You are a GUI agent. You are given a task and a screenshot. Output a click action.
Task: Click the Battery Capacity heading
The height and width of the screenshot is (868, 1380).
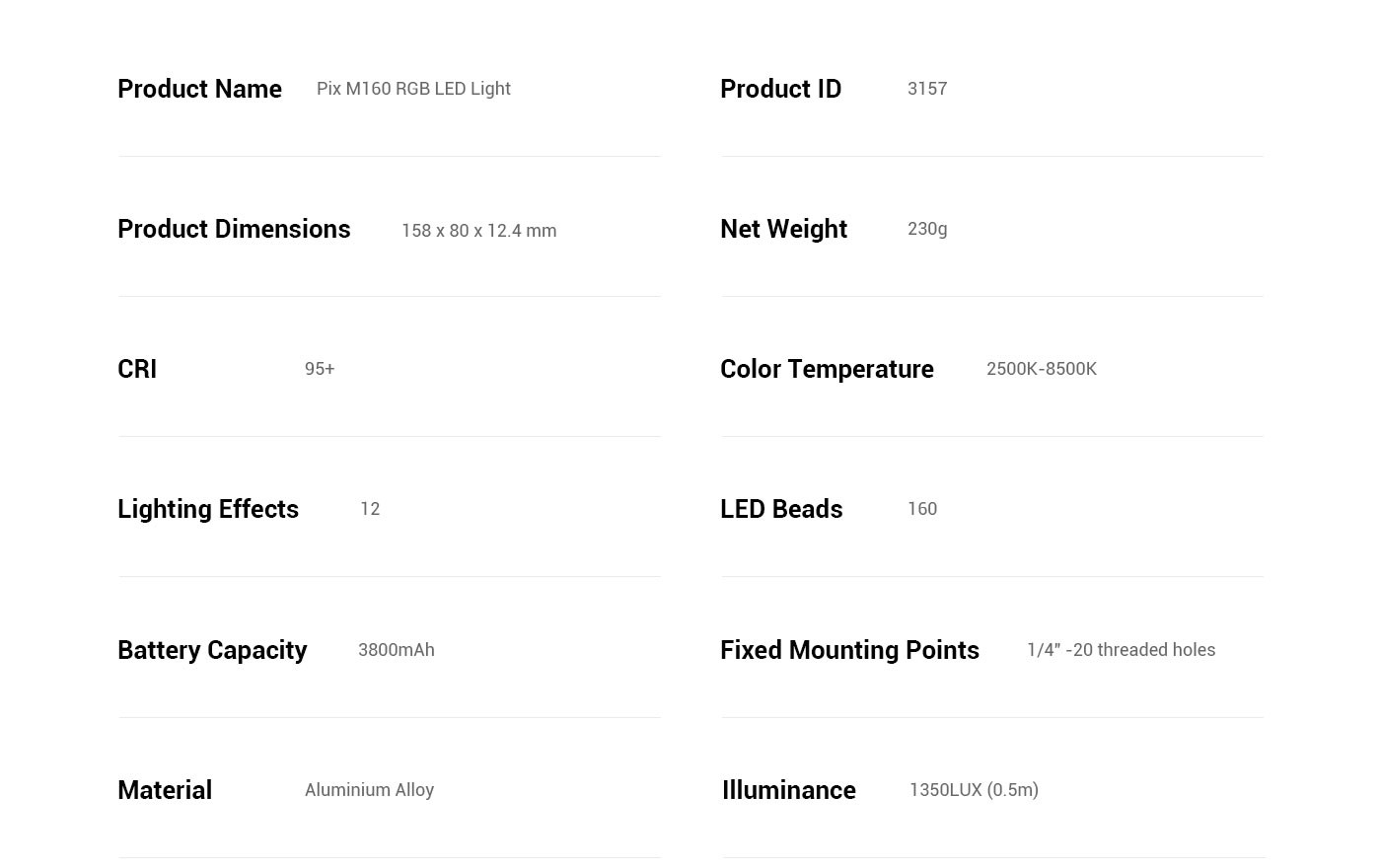pyautogui.click(x=212, y=650)
